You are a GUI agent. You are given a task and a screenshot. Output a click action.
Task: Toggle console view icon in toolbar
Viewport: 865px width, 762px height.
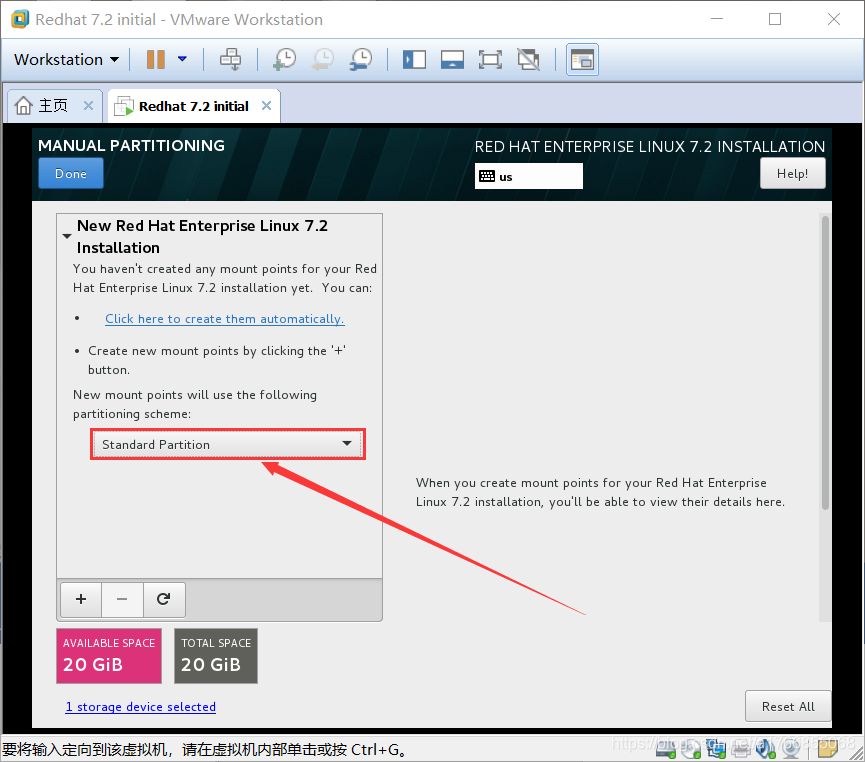[582, 59]
